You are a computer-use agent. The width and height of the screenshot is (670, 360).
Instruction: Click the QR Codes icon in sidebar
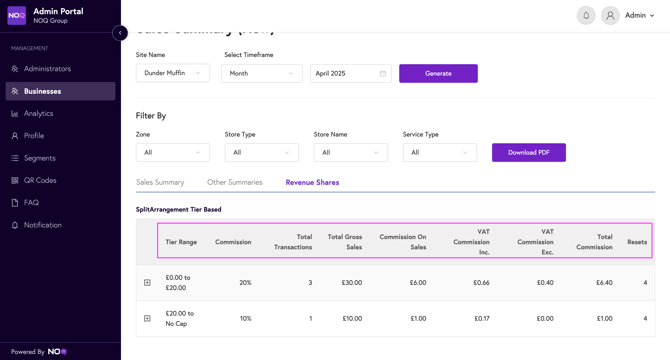15,180
